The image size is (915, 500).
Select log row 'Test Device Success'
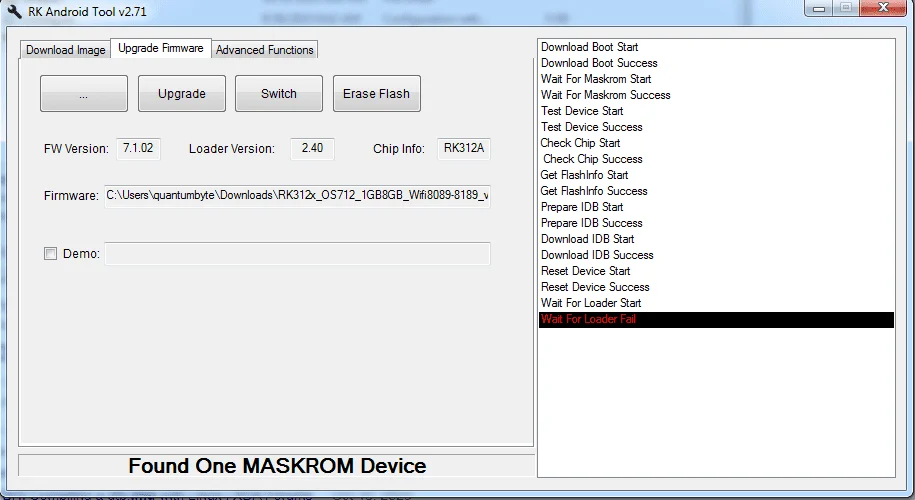[717, 127]
